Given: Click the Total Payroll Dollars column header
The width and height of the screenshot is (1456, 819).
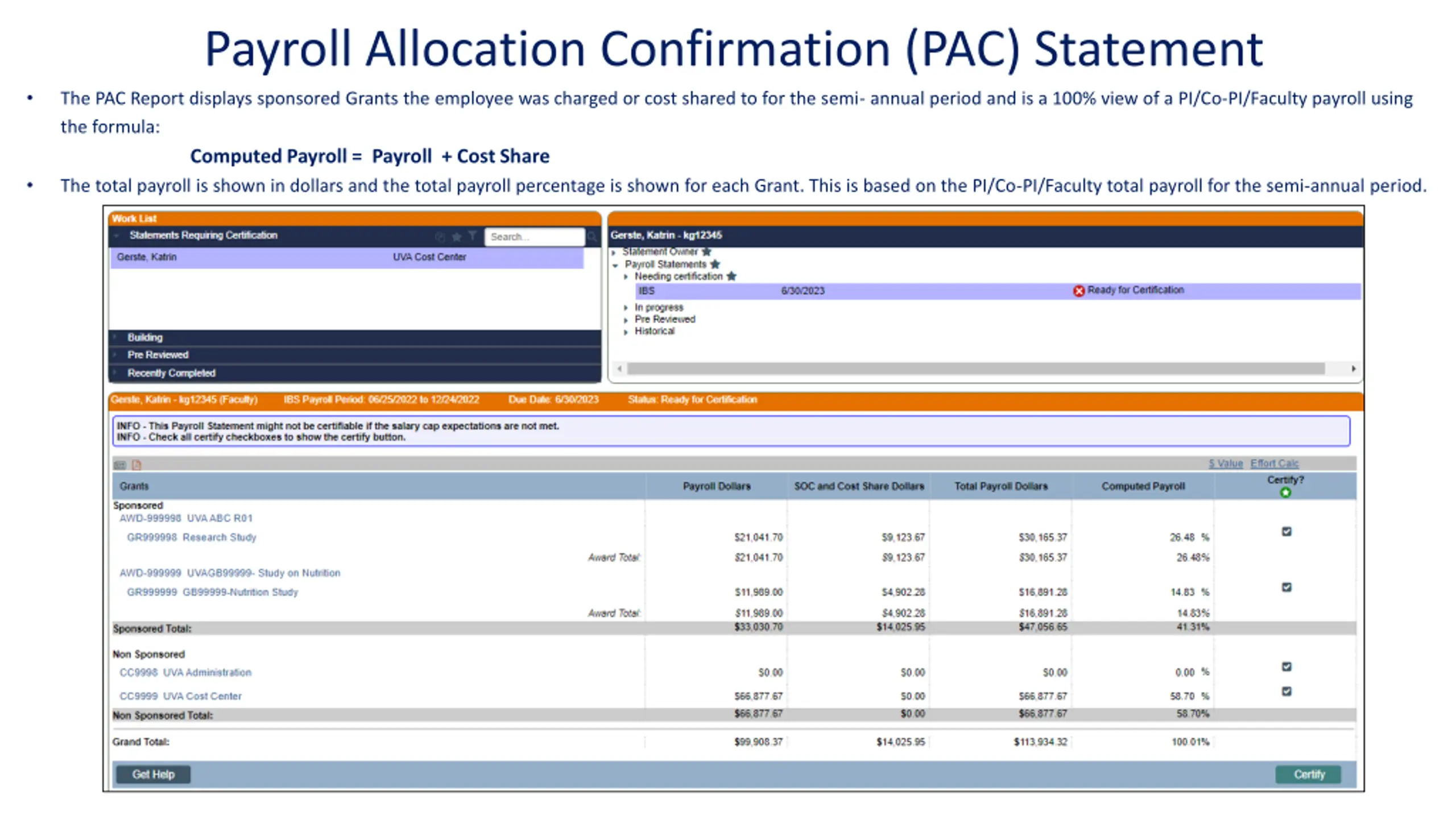Looking at the screenshot, I should pyautogui.click(x=1000, y=486).
